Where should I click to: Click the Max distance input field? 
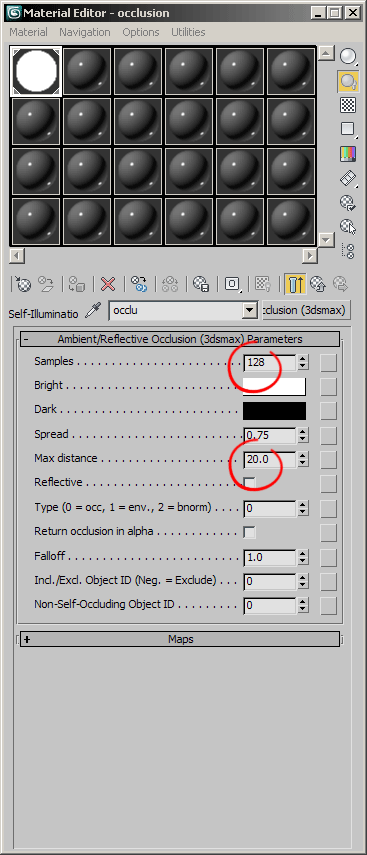(270, 460)
